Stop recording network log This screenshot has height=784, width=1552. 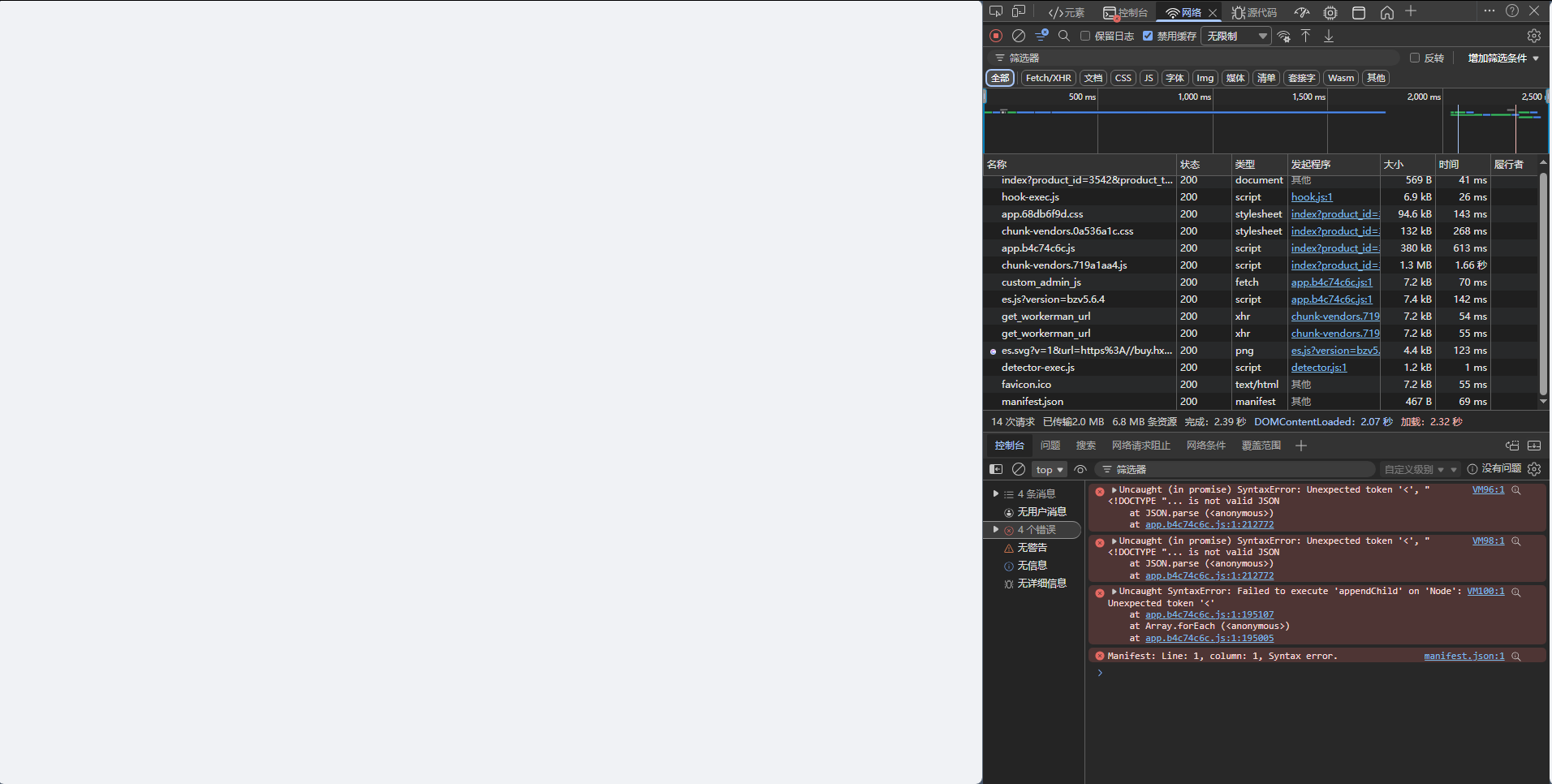click(996, 36)
